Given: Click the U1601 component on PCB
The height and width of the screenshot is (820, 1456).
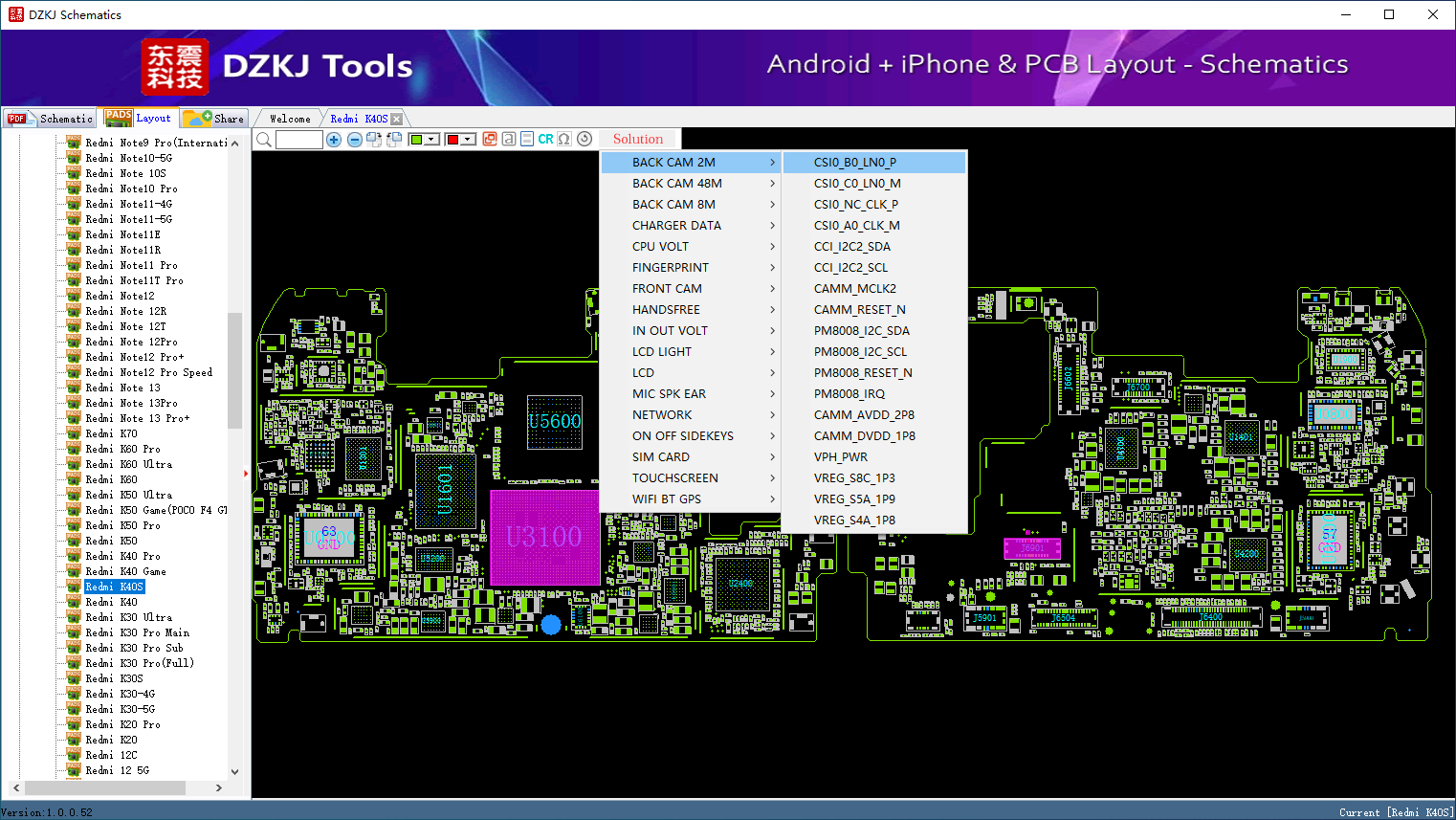Looking at the screenshot, I should point(446,492).
